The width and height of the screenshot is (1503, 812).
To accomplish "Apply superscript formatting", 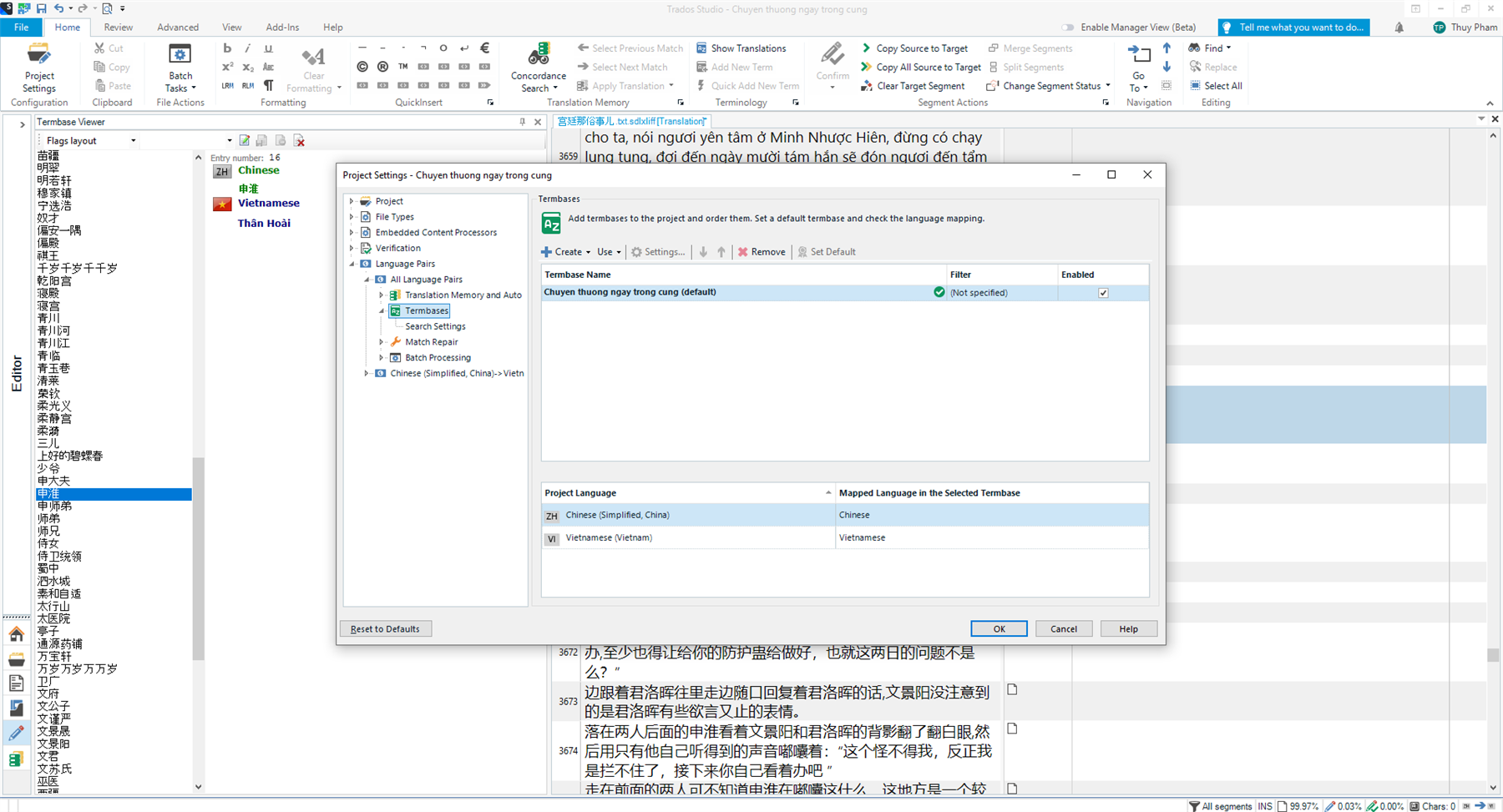I will coord(227,67).
